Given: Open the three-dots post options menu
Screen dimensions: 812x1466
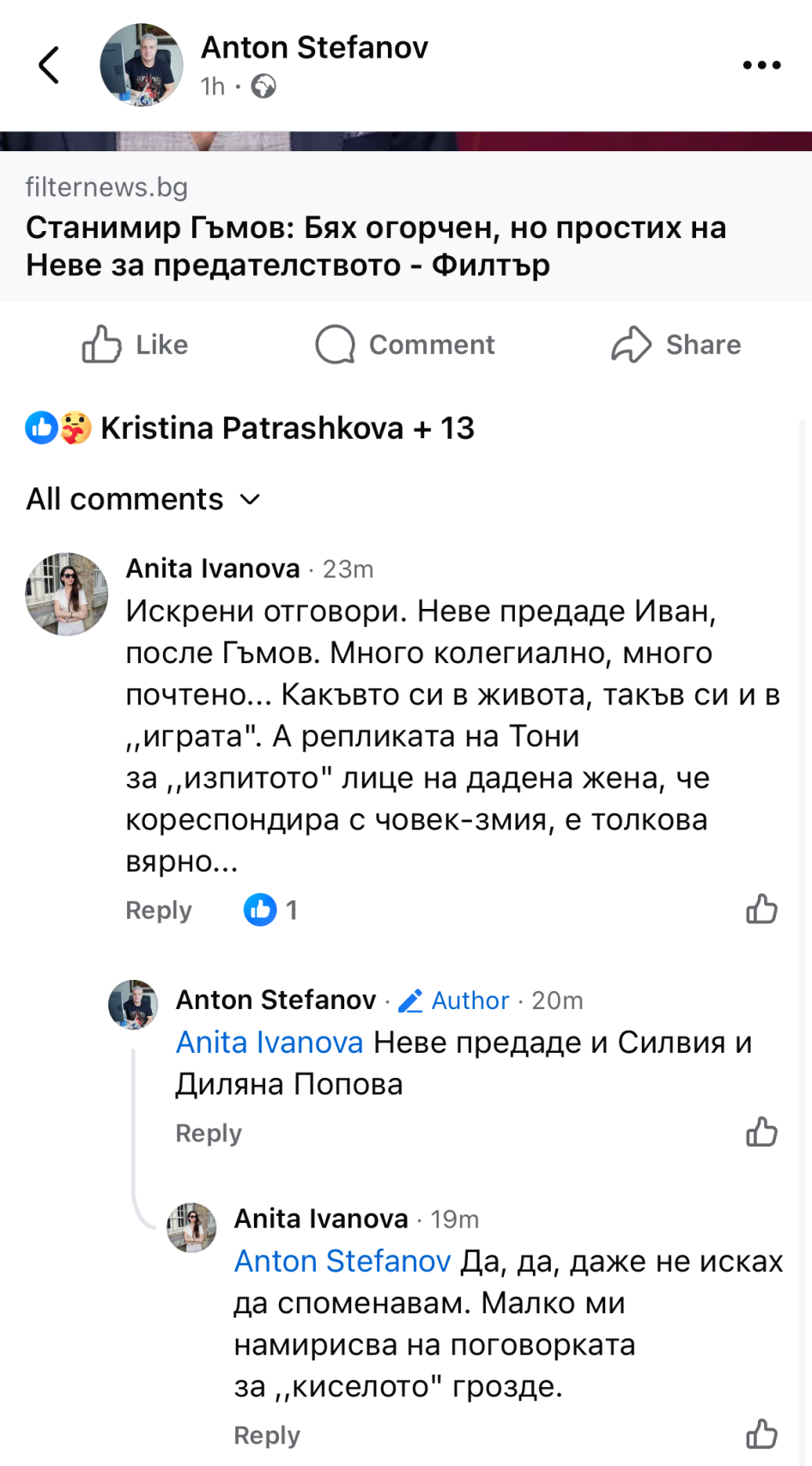Looking at the screenshot, I should click(x=761, y=65).
